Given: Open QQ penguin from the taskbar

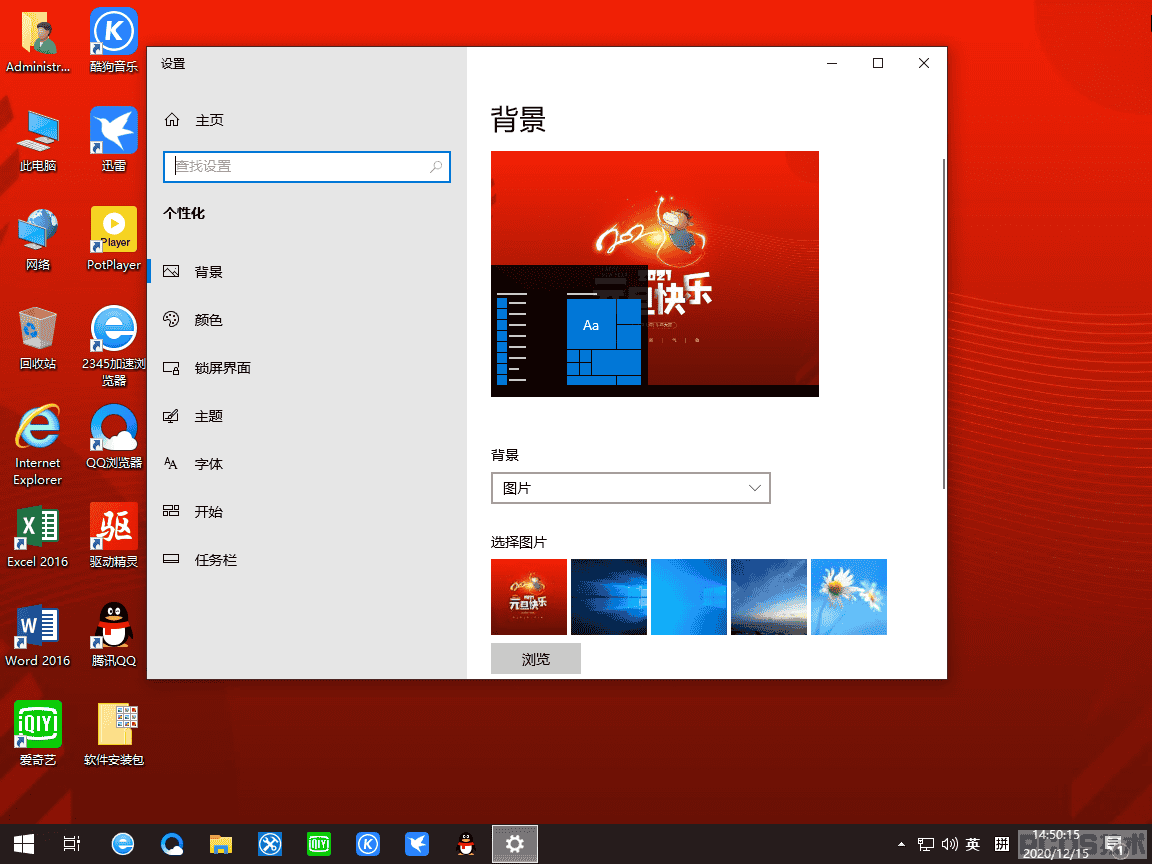Looking at the screenshot, I should coord(466,844).
